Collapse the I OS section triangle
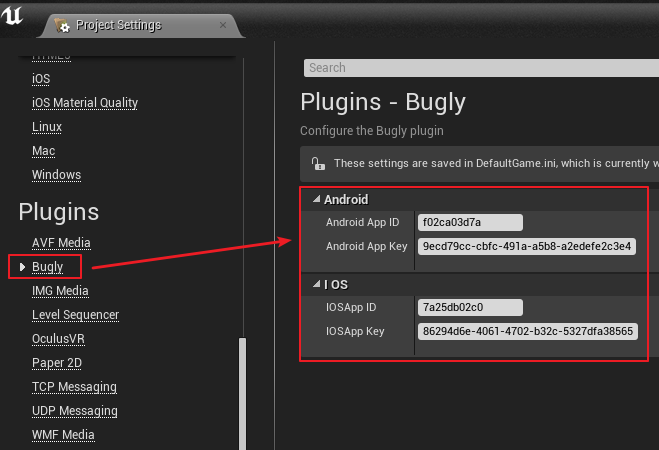 pos(316,284)
